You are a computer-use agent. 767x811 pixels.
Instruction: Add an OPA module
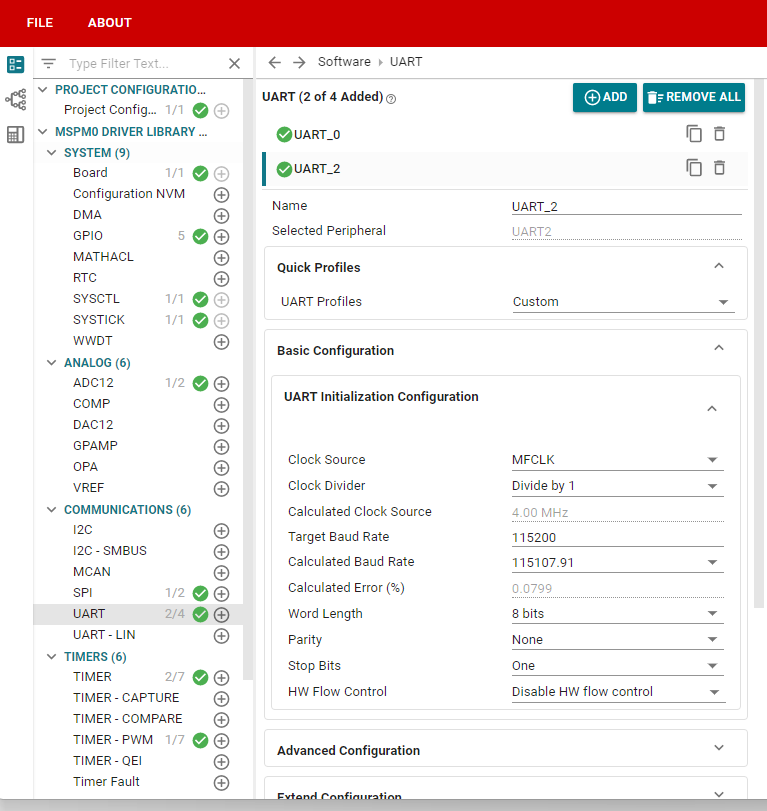click(x=221, y=468)
